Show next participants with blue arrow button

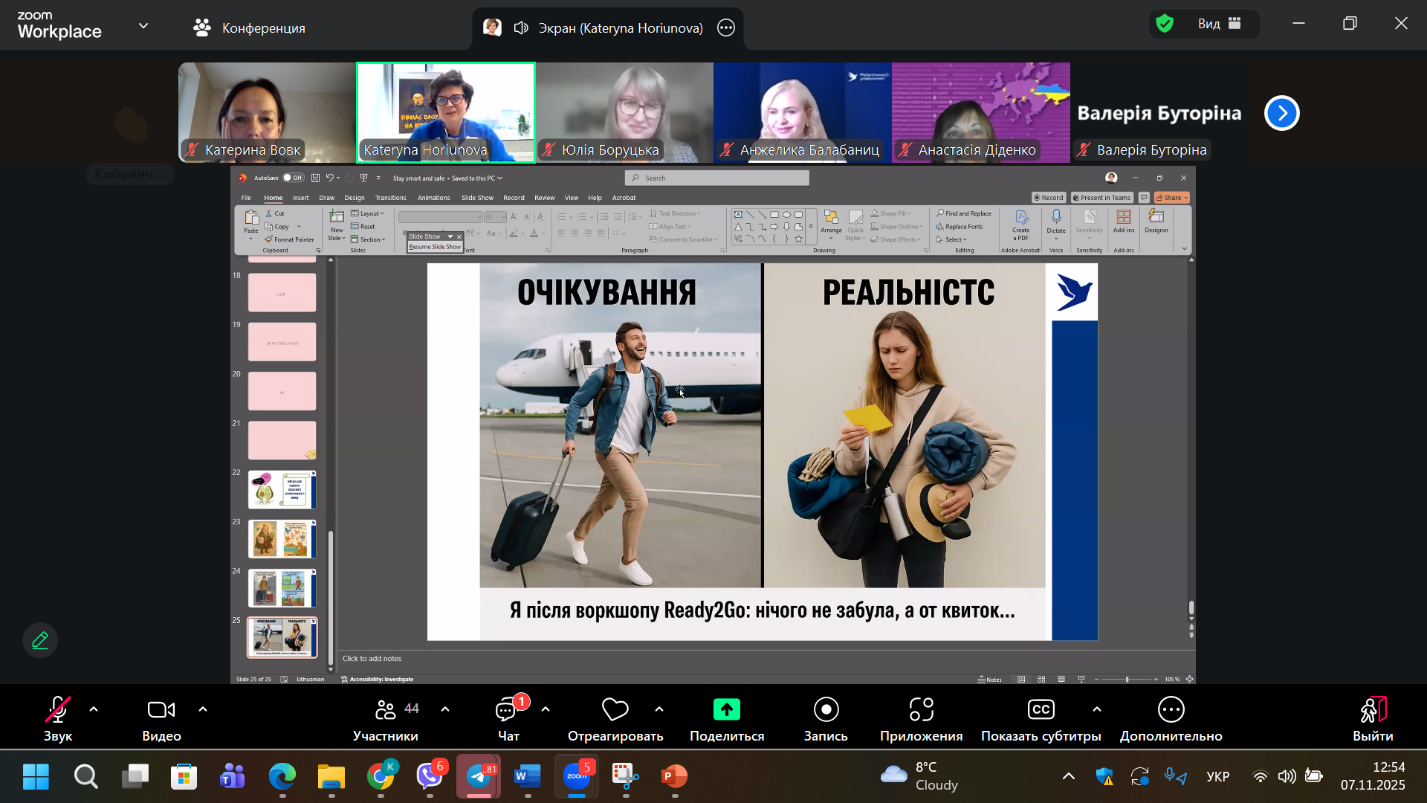tap(1281, 113)
